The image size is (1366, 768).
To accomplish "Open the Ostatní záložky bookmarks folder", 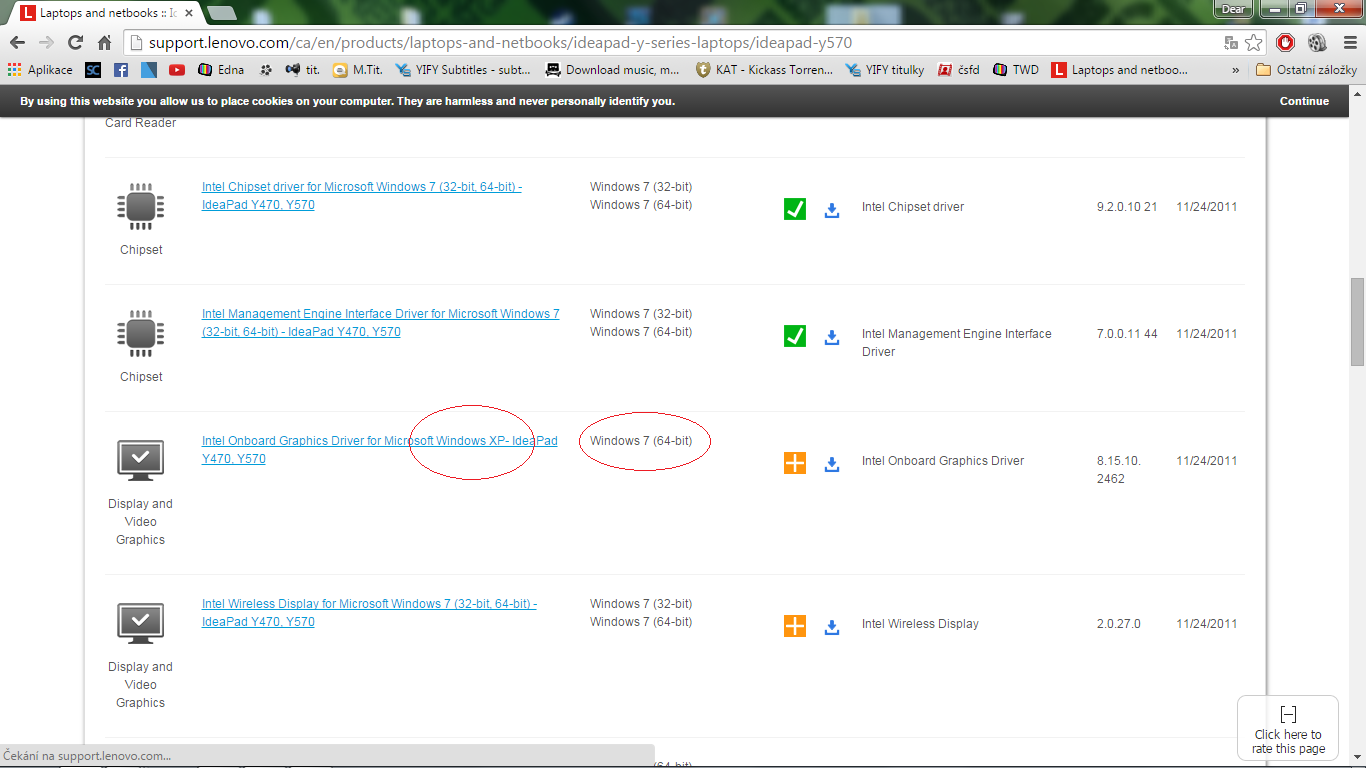I will click(x=1306, y=70).
